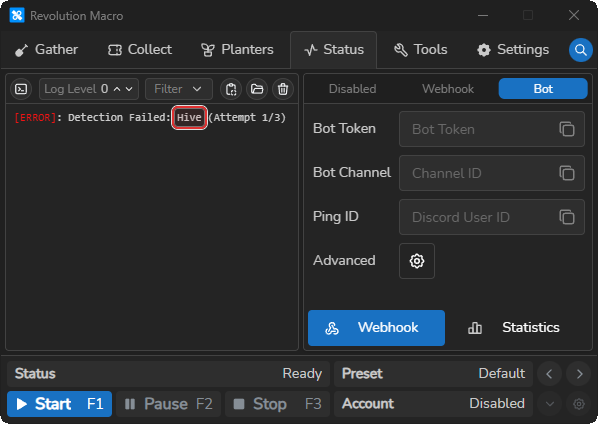Select the Bot mode option
598x424 pixels.
pyautogui.click(x=543, y=89)
